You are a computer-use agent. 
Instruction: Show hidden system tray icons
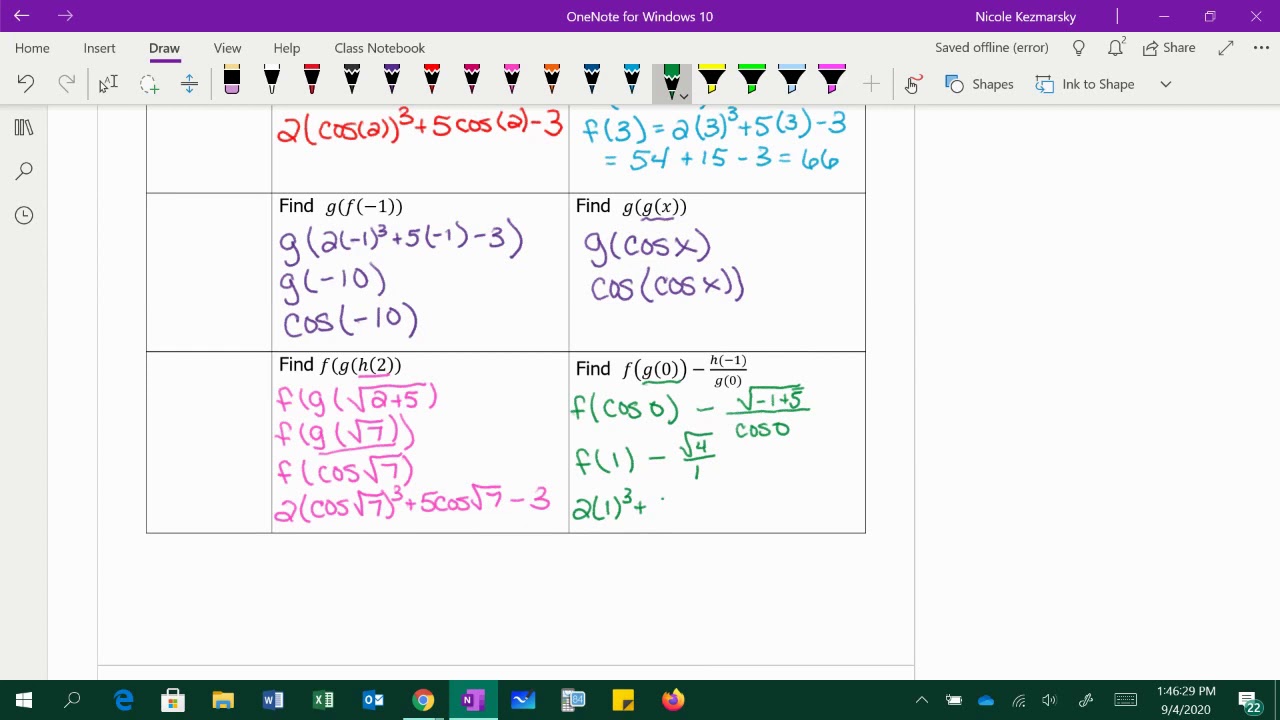click(x=922, y=700)
